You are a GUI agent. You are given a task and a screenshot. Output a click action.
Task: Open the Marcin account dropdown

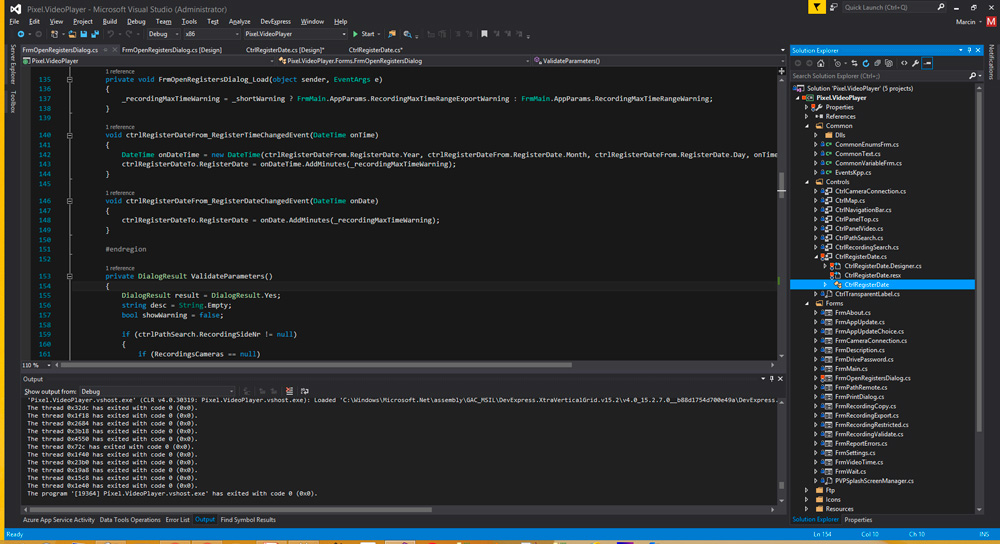tap(969, 22)
